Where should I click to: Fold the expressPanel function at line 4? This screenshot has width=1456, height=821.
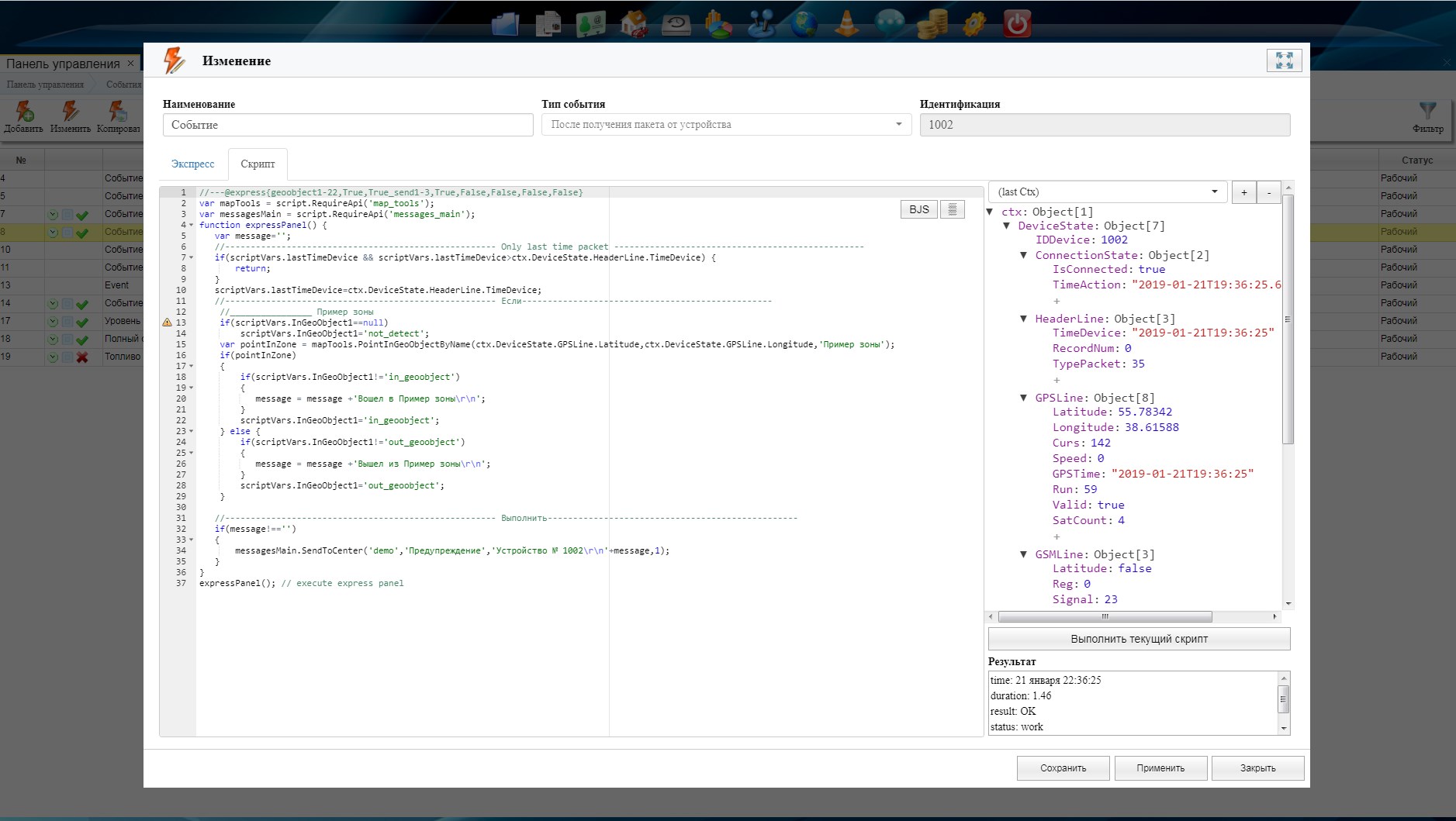[191, 226]
